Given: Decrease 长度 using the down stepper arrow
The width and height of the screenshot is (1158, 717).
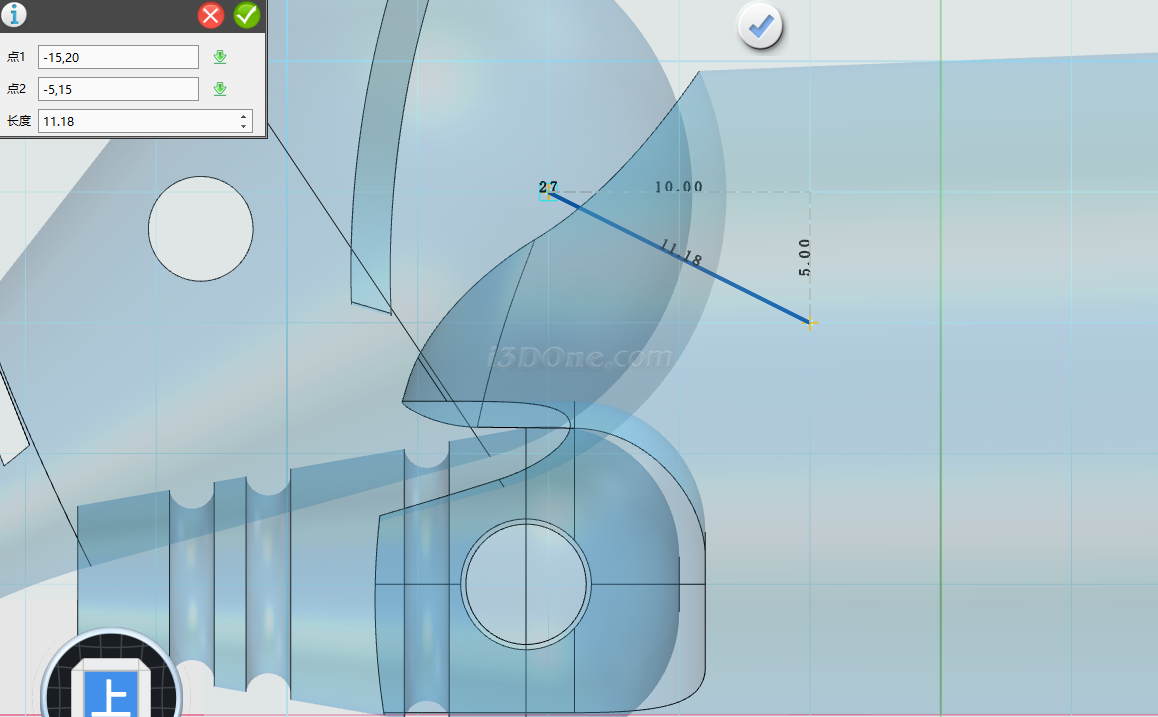Looking at the screenshot, I should point(243,127).
